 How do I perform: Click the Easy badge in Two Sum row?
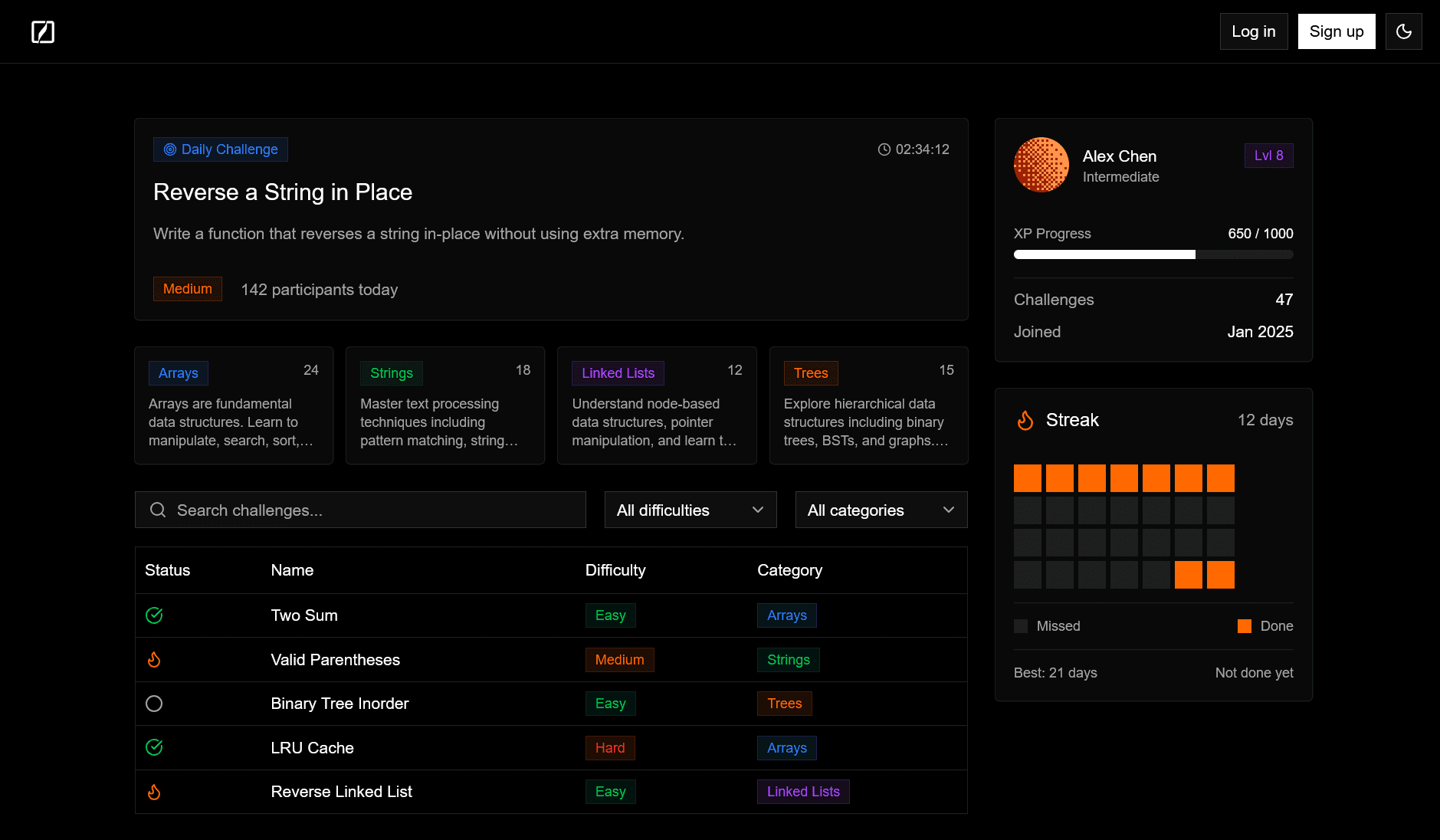(x=611, y=615)
